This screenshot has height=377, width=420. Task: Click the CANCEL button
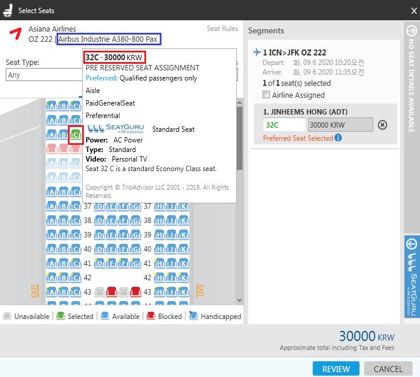(x=388, y=369)
